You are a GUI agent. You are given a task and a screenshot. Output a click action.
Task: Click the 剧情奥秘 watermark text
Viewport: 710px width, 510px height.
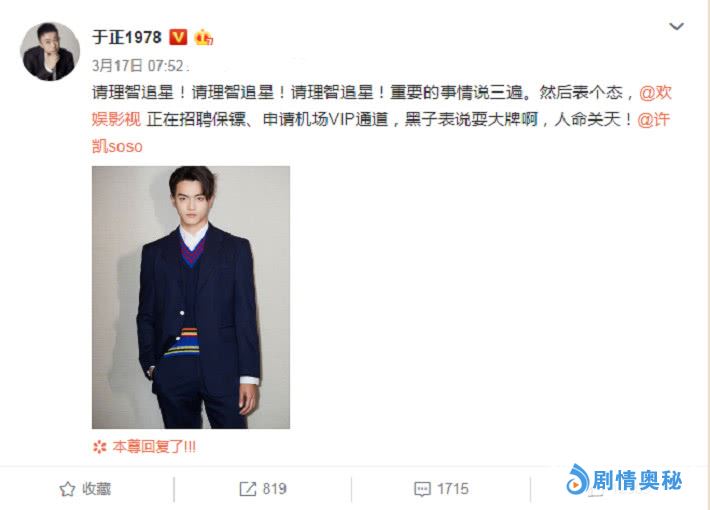click(x=637, y=481)
